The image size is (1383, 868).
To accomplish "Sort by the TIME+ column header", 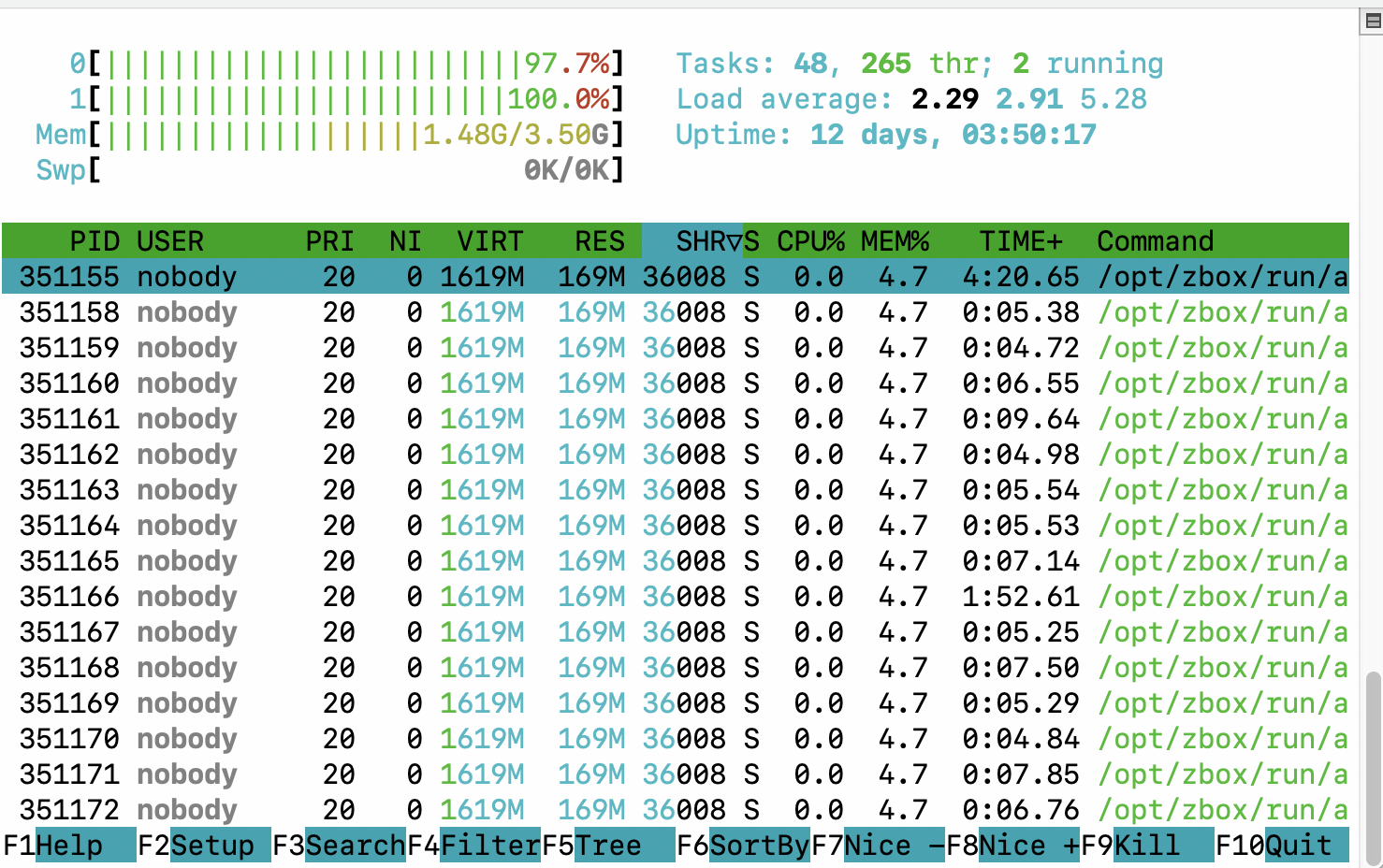I will tap(1021, 241).
